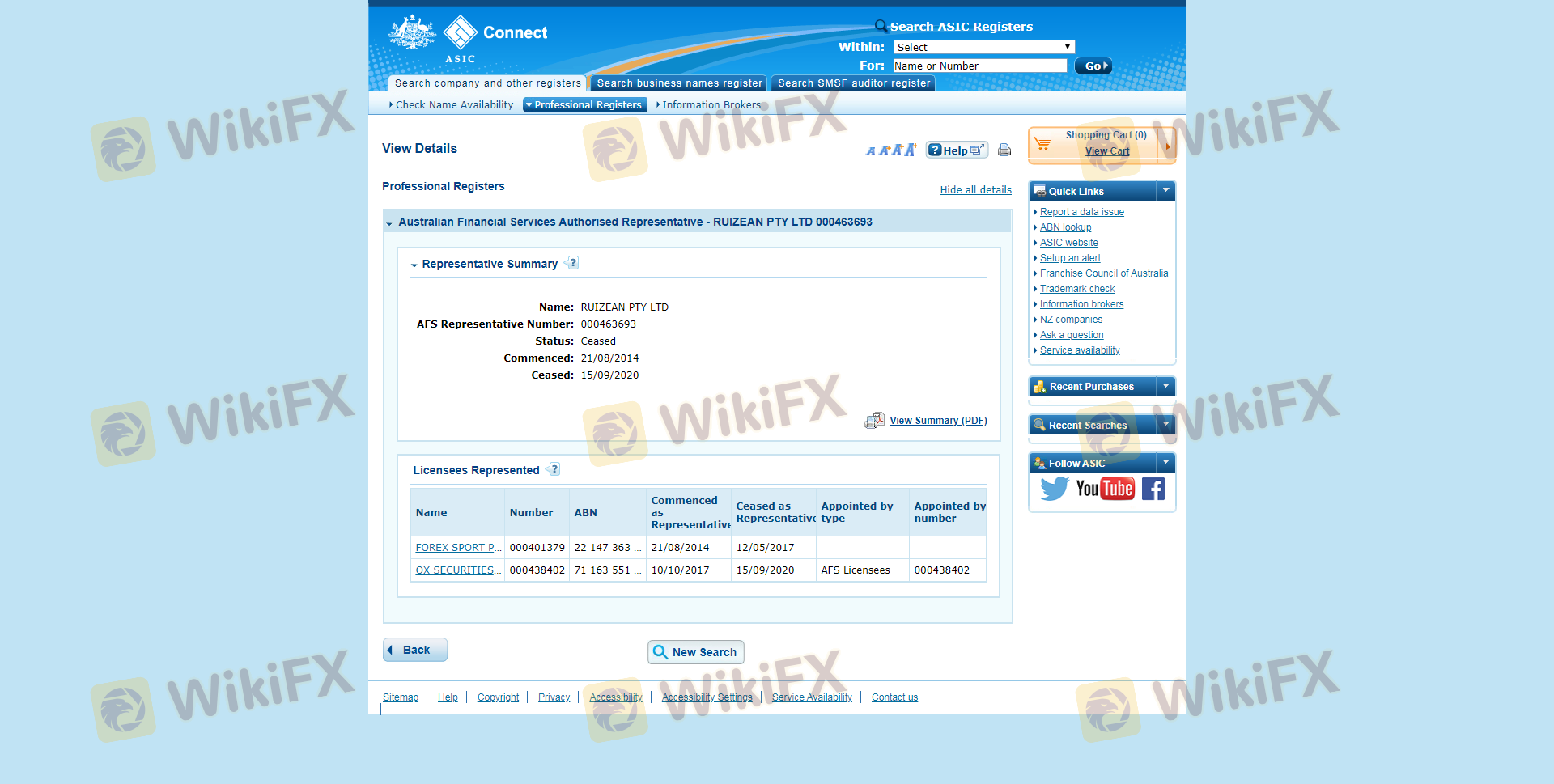Open the FOREX SPORT licensee link
1554x784 pixels.
pos(457,548)
